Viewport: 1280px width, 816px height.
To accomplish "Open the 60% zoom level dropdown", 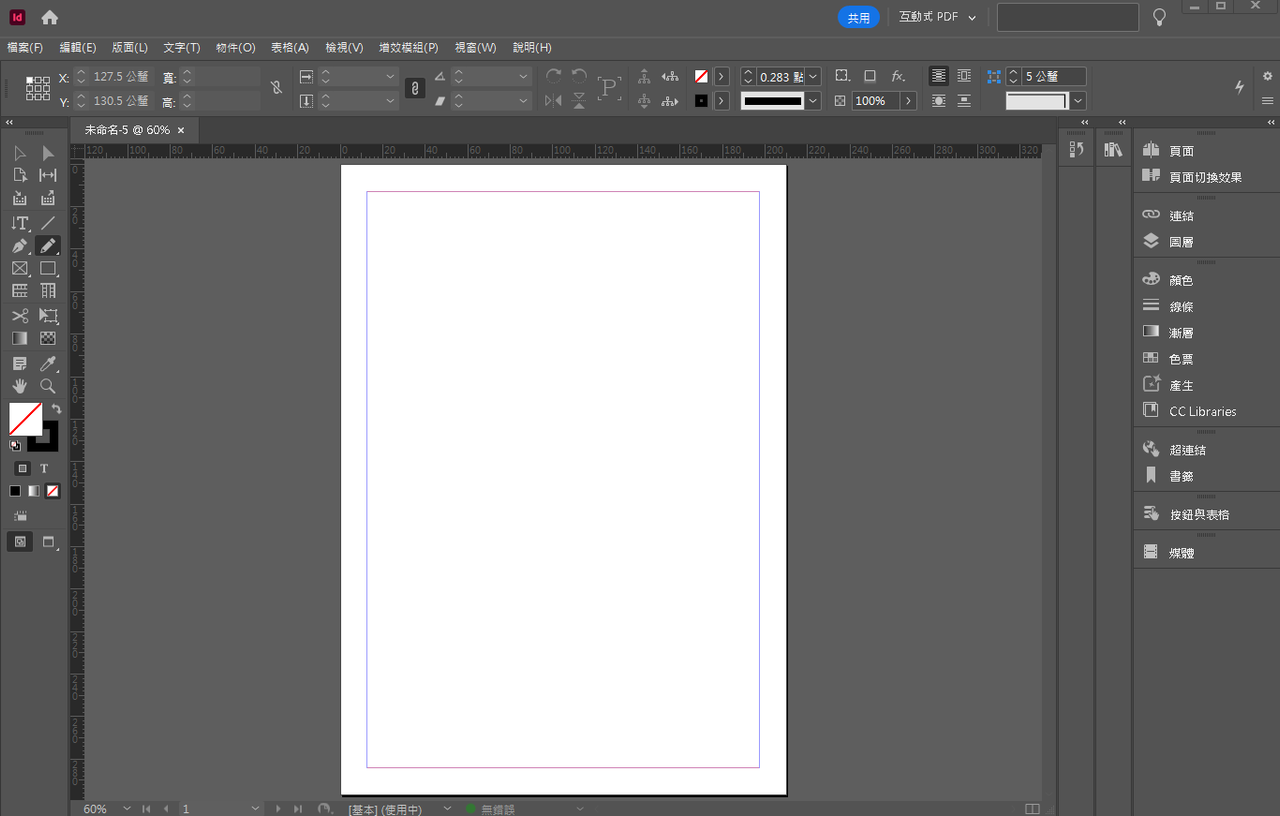I will (x=107, y=808).
